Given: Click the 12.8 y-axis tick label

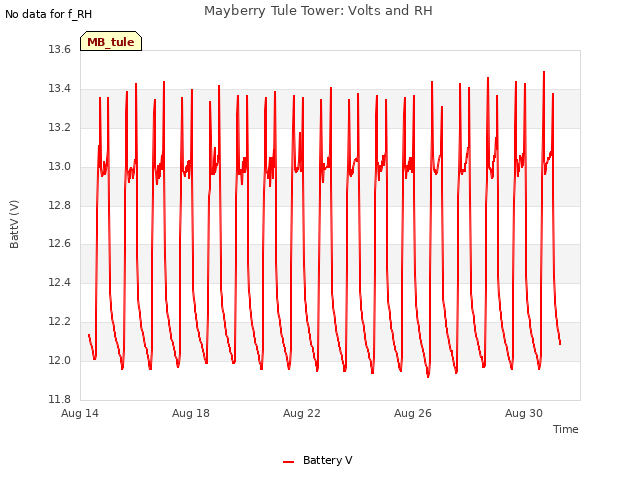Looking at the screenshot, I should point(60,205).
